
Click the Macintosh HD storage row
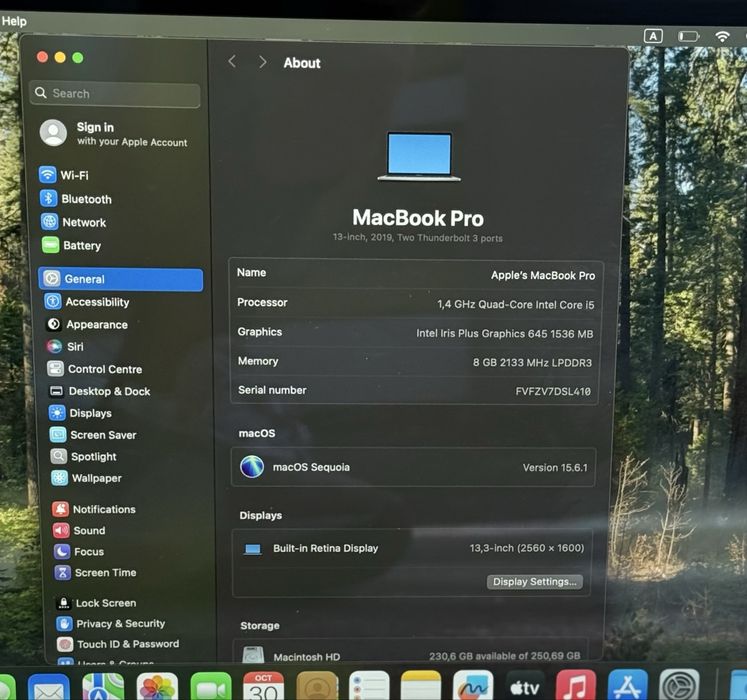[411, 656]
